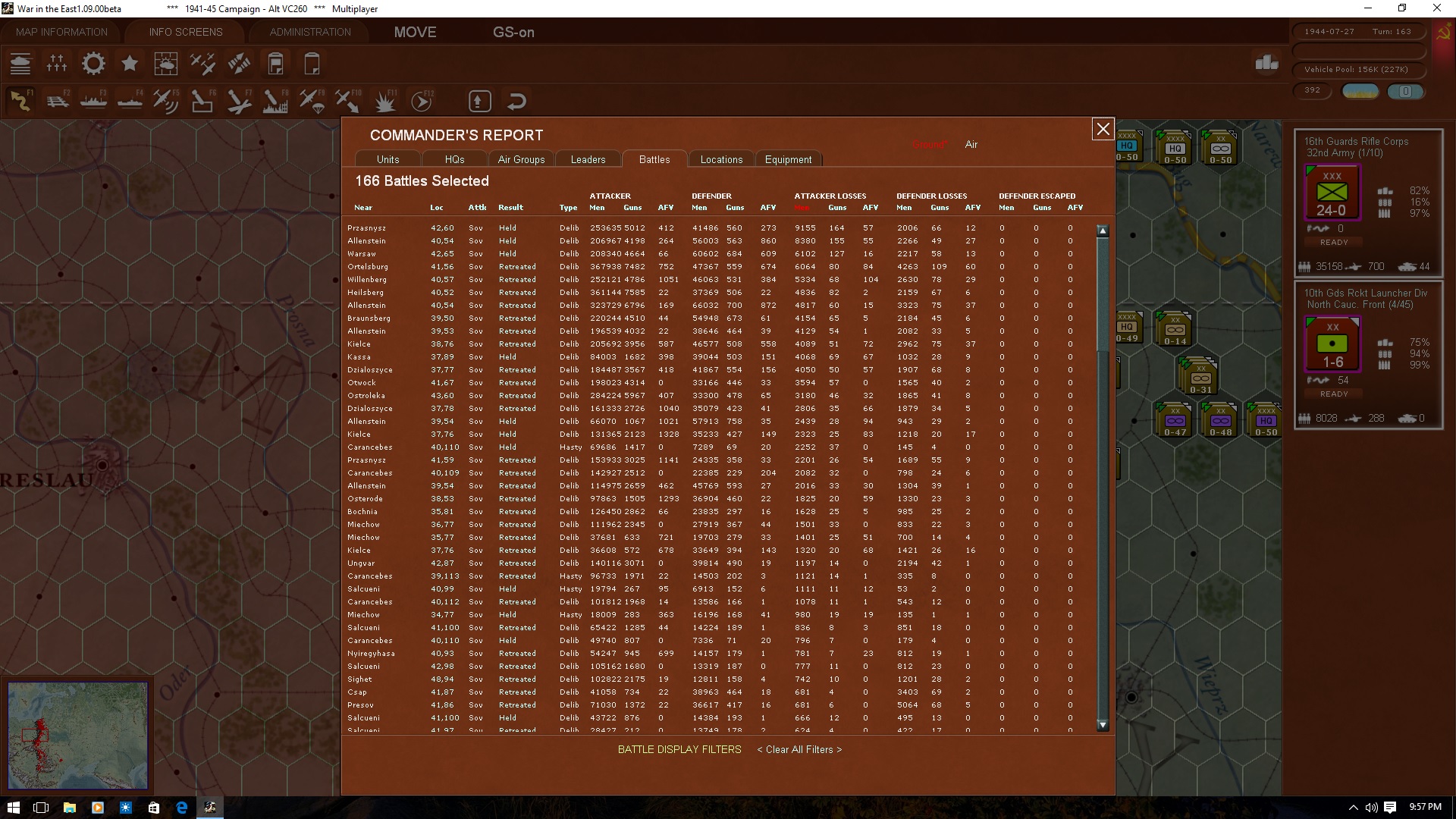Image resolution: width=1456 pixels, height=819 pixels.
Task: Click Clear All Filters link
Action: [x=799, y=749]
